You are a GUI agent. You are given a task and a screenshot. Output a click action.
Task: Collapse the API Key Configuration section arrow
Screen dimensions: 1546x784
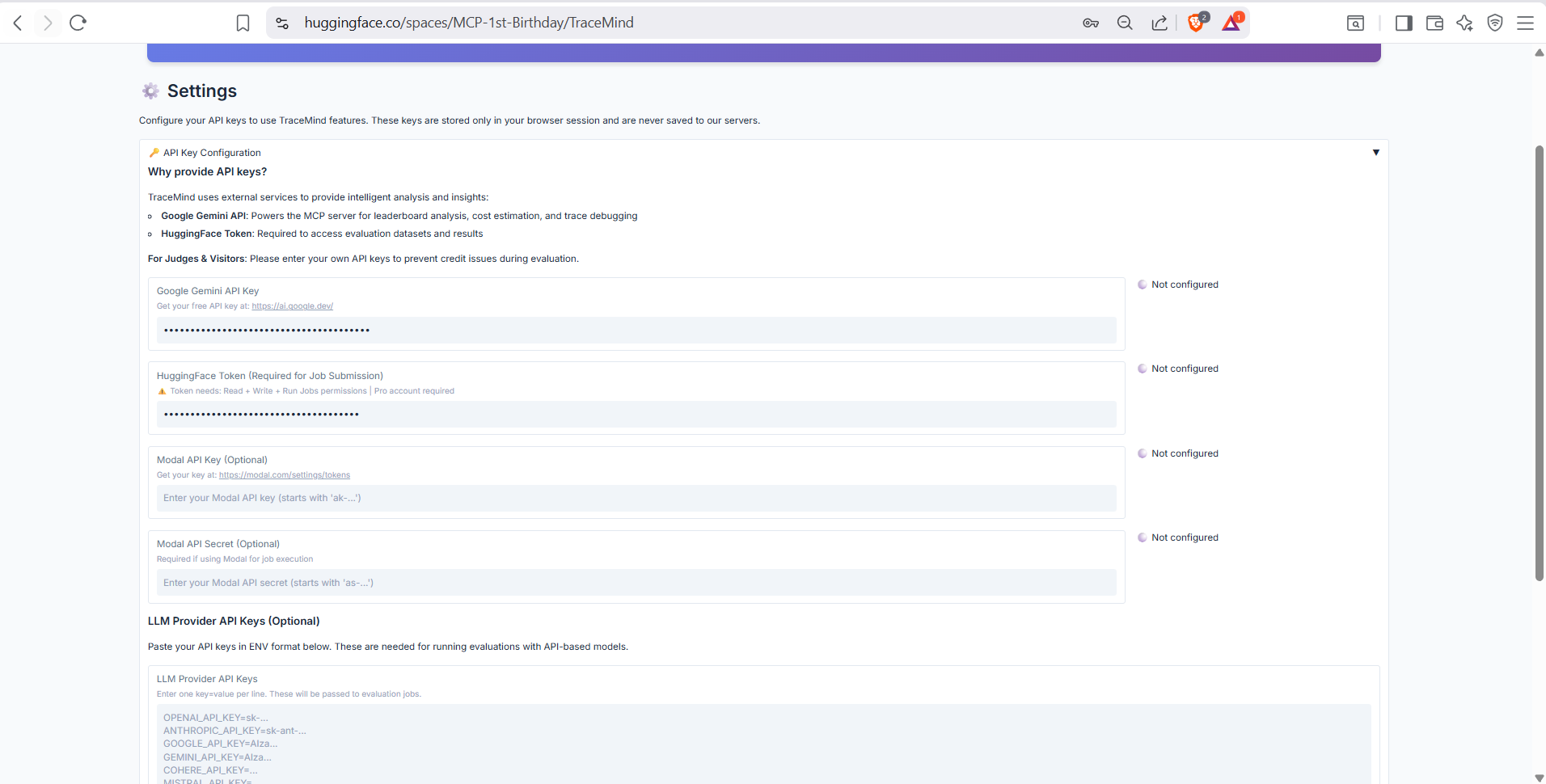(1376, 153)
